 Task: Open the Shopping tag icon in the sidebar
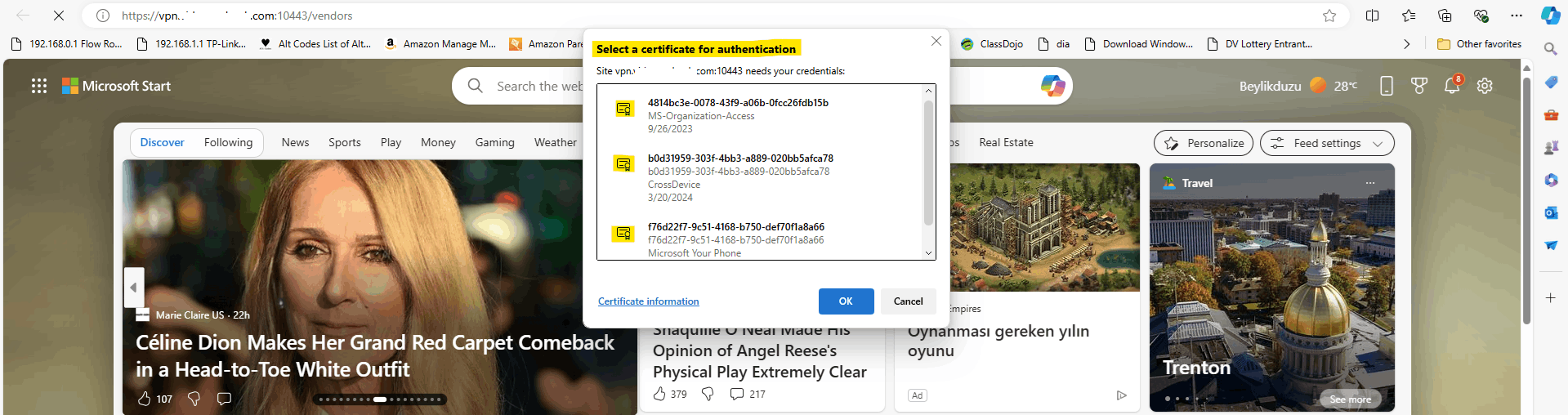point(1551,82)
